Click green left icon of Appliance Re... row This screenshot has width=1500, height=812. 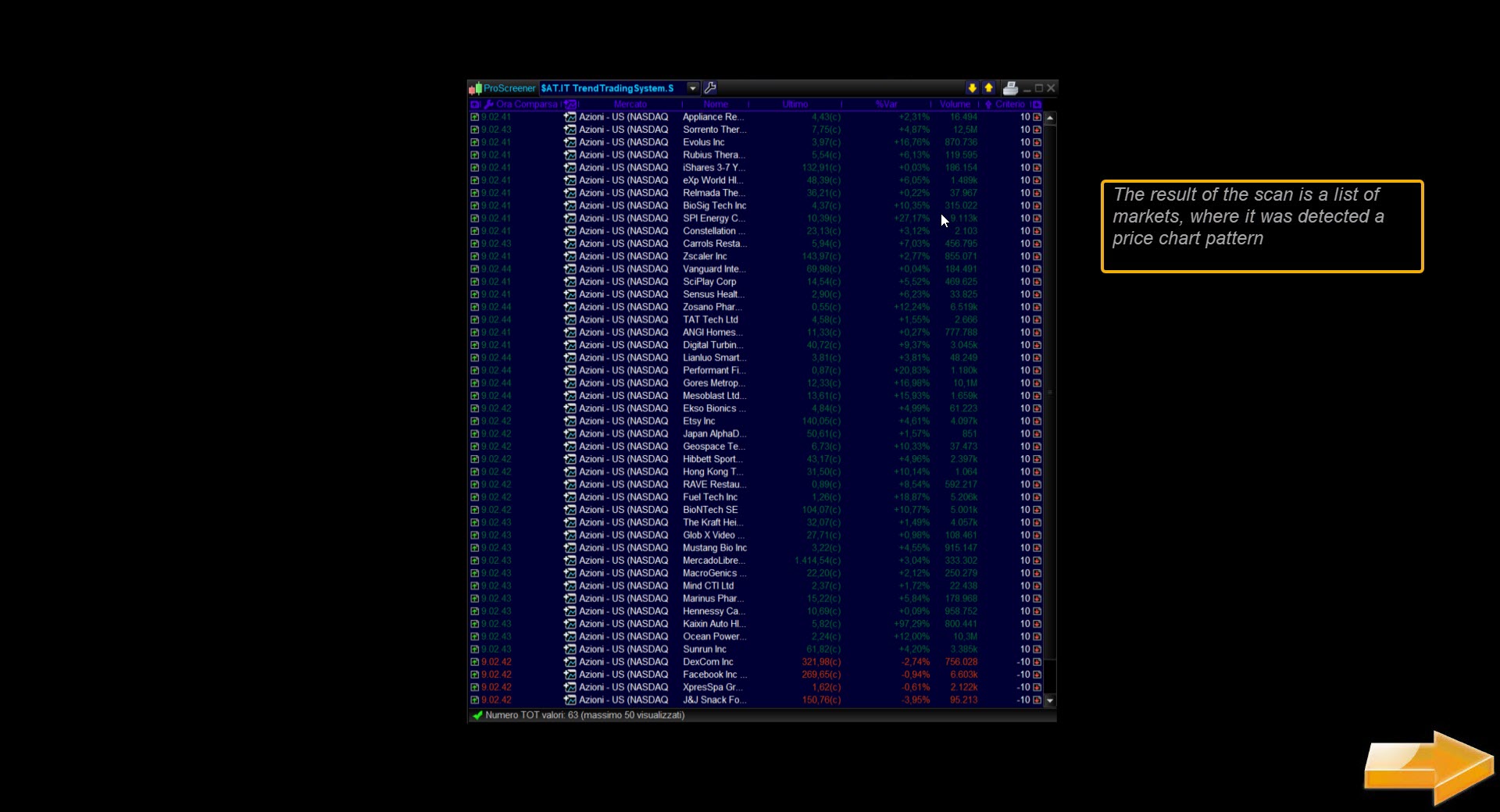pos(474,117)
